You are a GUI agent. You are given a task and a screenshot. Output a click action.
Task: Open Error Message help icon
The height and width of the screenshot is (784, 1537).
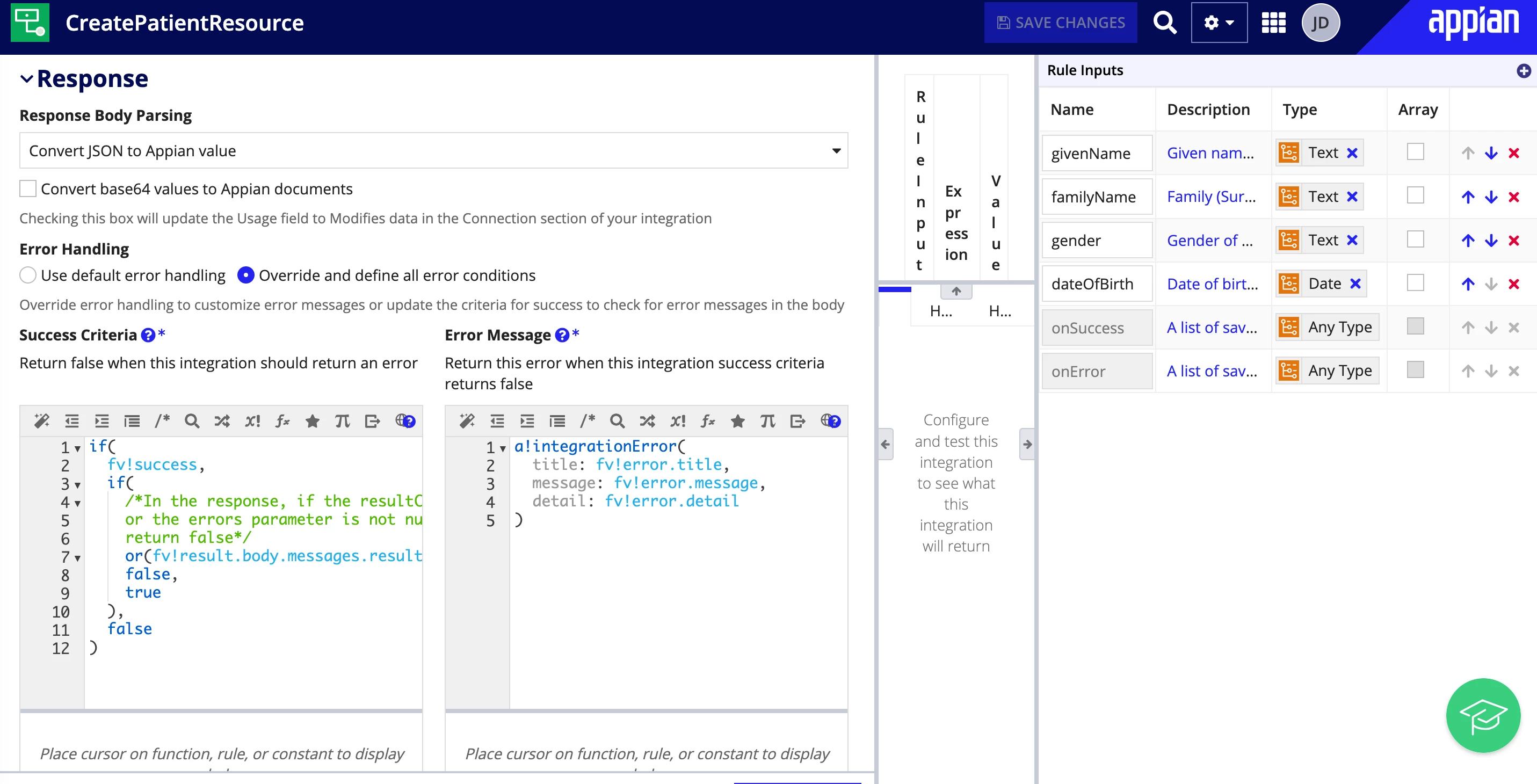(561, 335)
